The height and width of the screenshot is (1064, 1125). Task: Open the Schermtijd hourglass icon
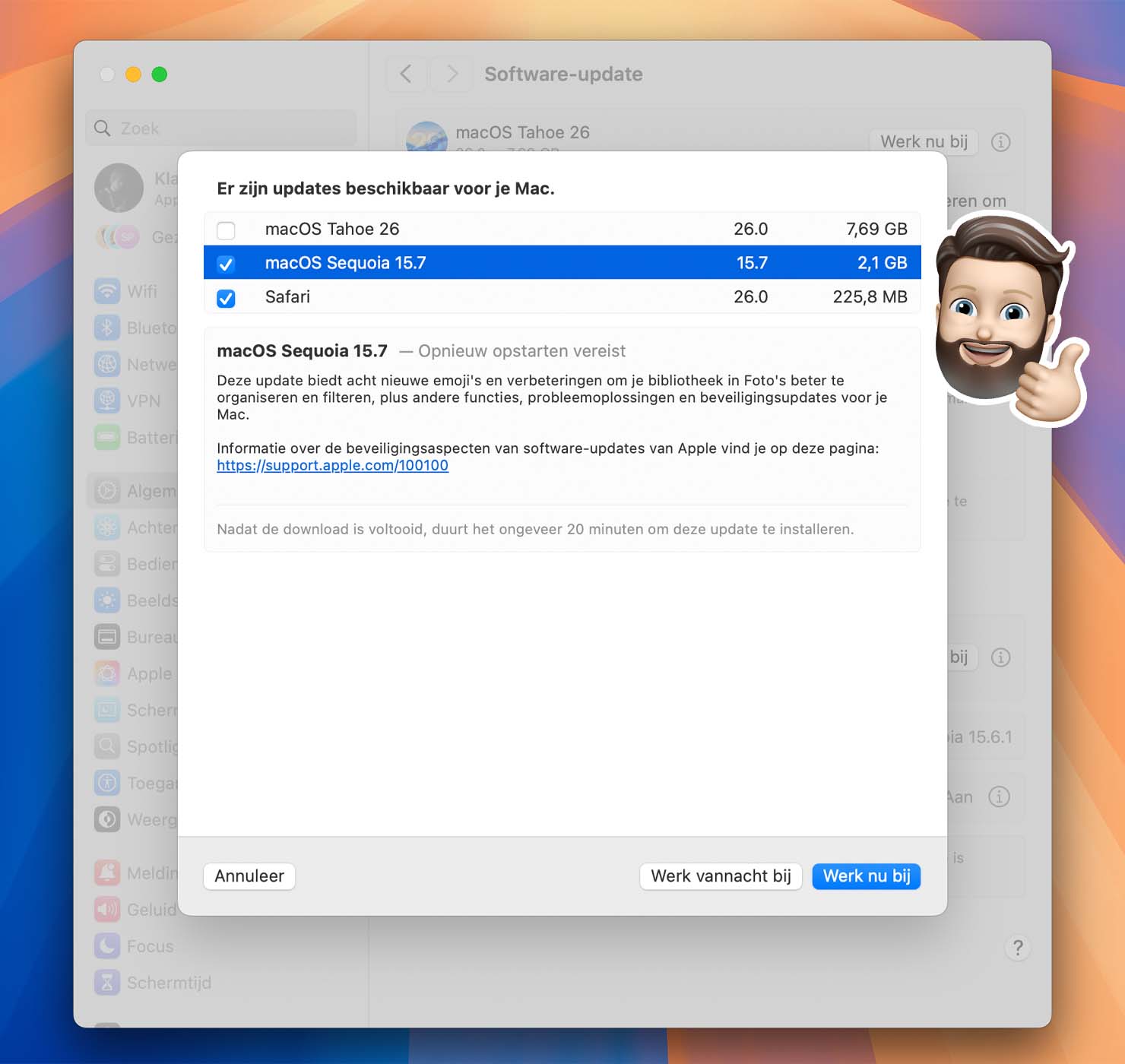(x=107, y=983)
